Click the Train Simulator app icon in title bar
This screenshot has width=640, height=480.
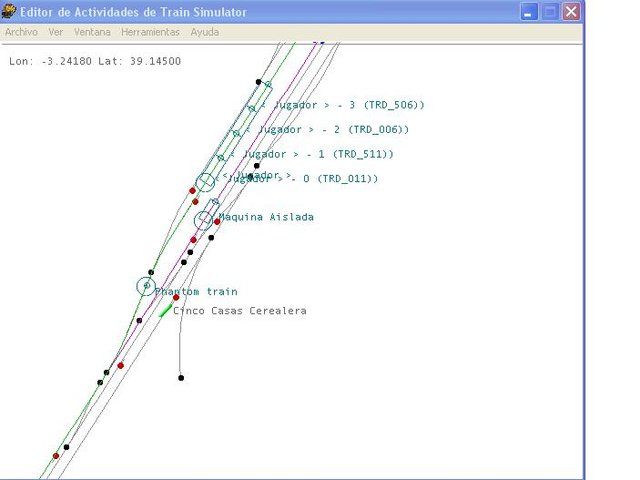point(10,12)
